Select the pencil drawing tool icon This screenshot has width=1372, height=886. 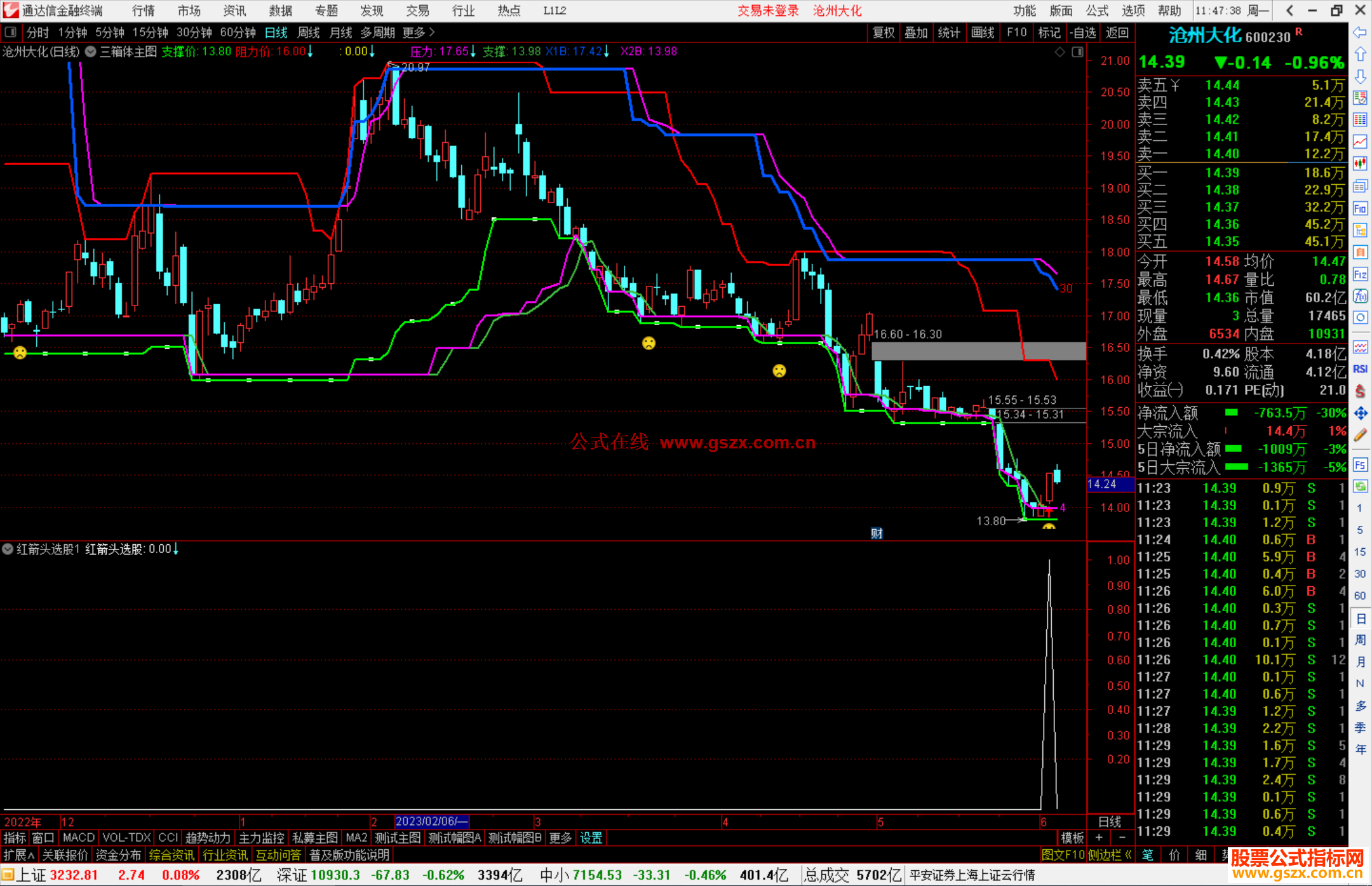tap(1360, 435)
